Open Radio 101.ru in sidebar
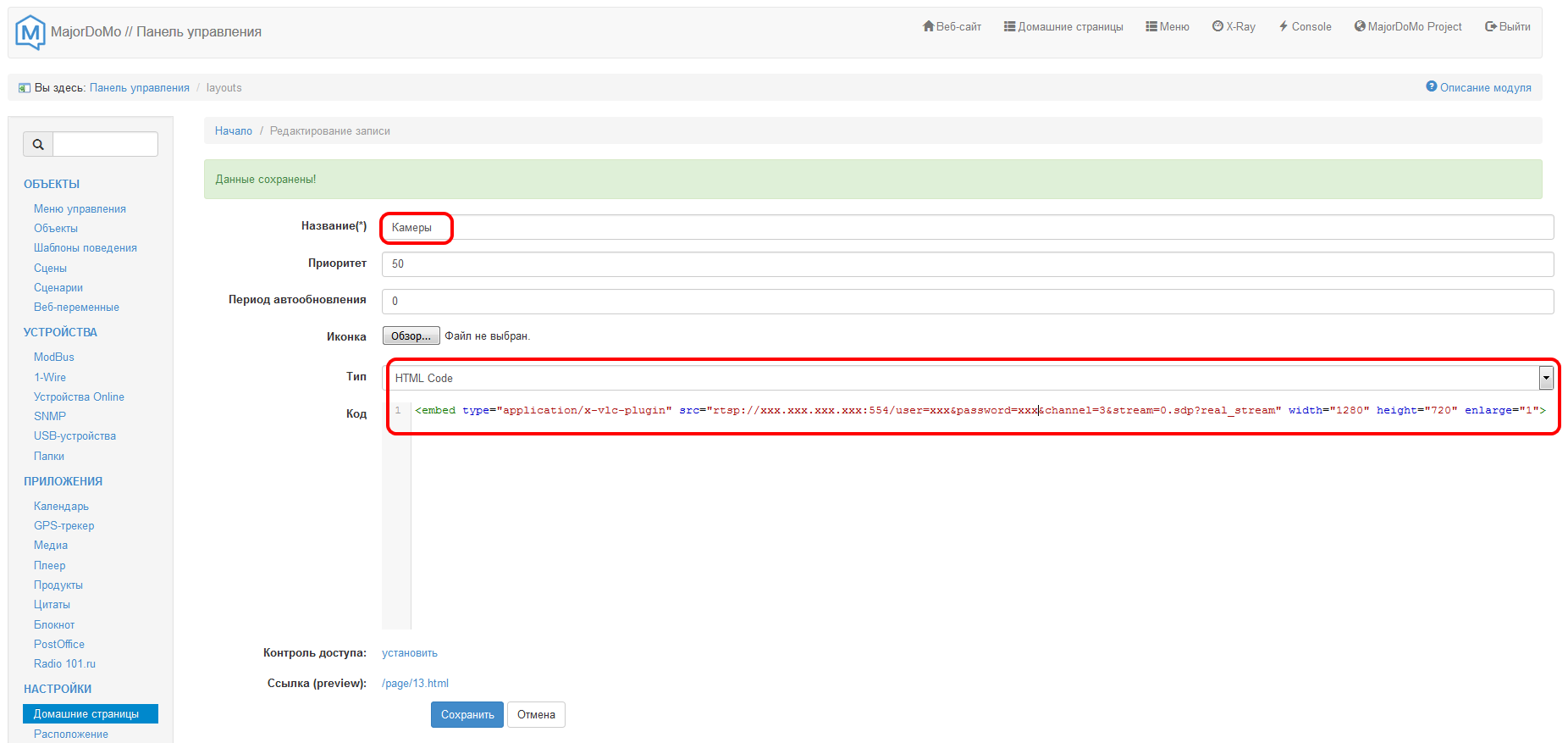The image size is (1568, 743). tap(64, 664)
